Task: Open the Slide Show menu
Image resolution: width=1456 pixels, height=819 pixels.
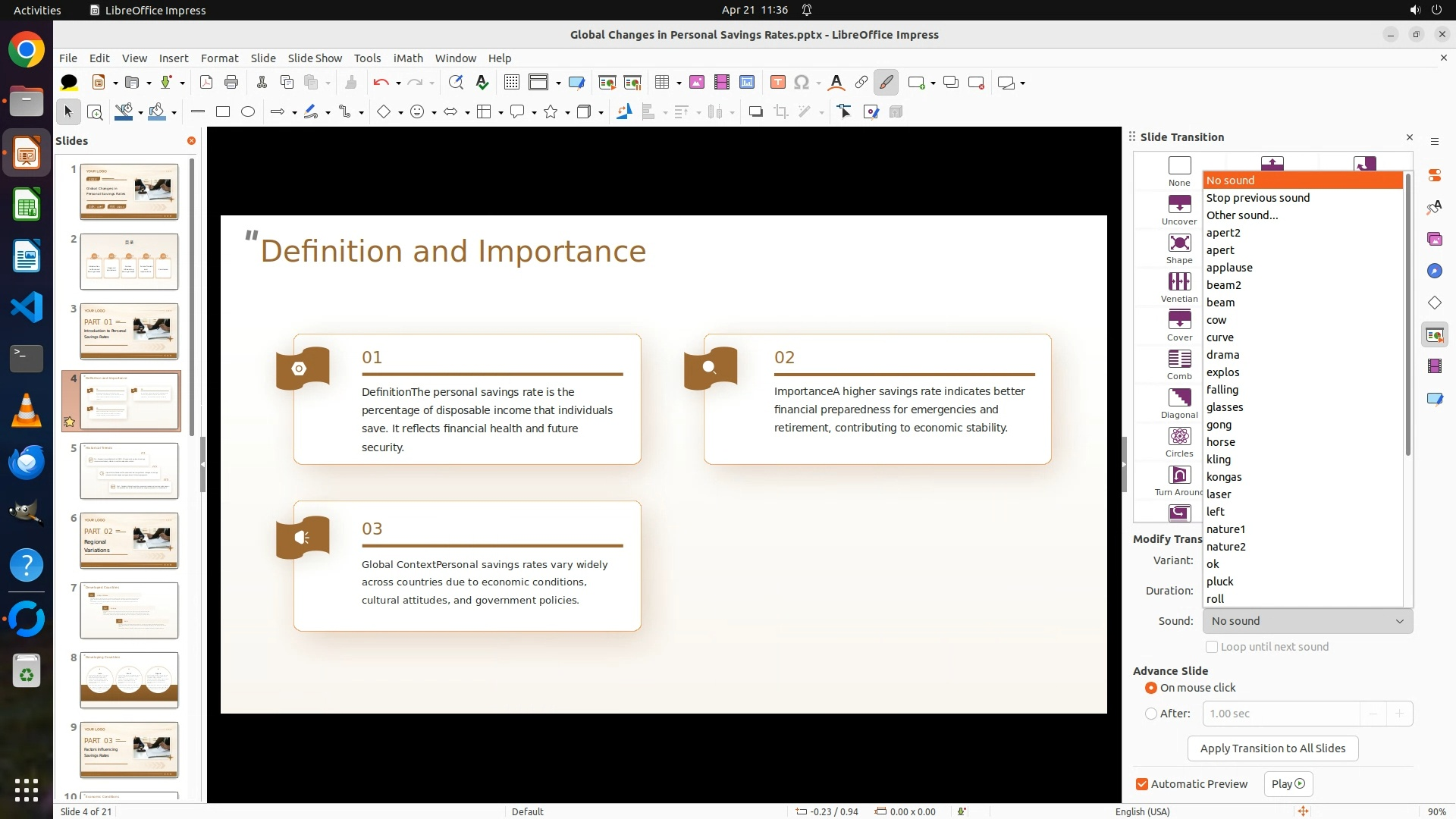Action: (315, 58)
